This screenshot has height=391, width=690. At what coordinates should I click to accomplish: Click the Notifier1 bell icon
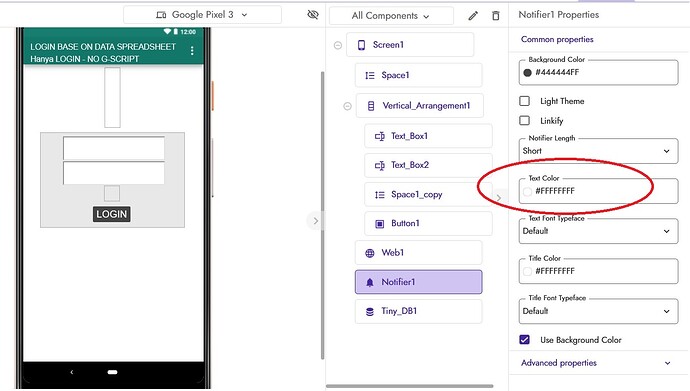click(x=370, y=282)
